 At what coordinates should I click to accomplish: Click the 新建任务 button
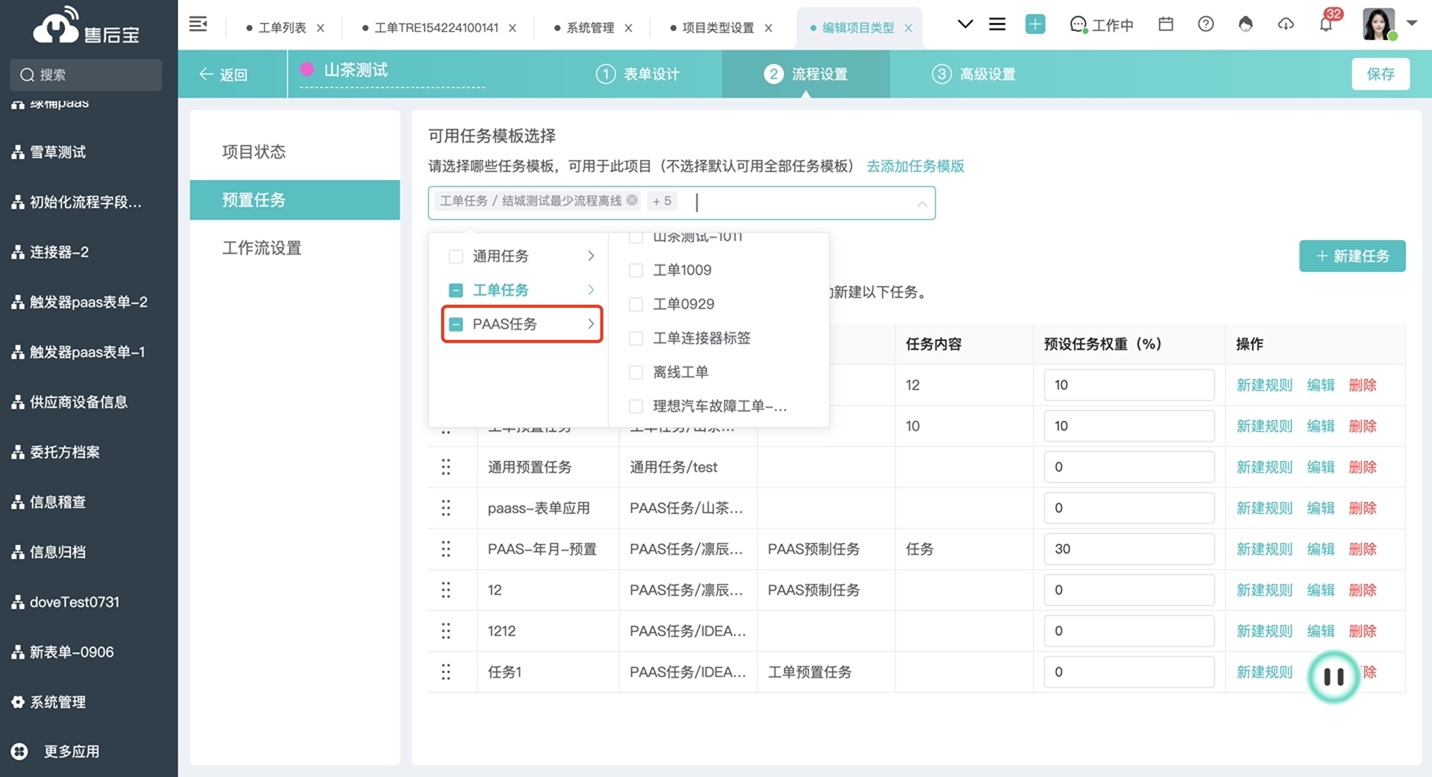pyautogui.click(x=1352, y=256)
